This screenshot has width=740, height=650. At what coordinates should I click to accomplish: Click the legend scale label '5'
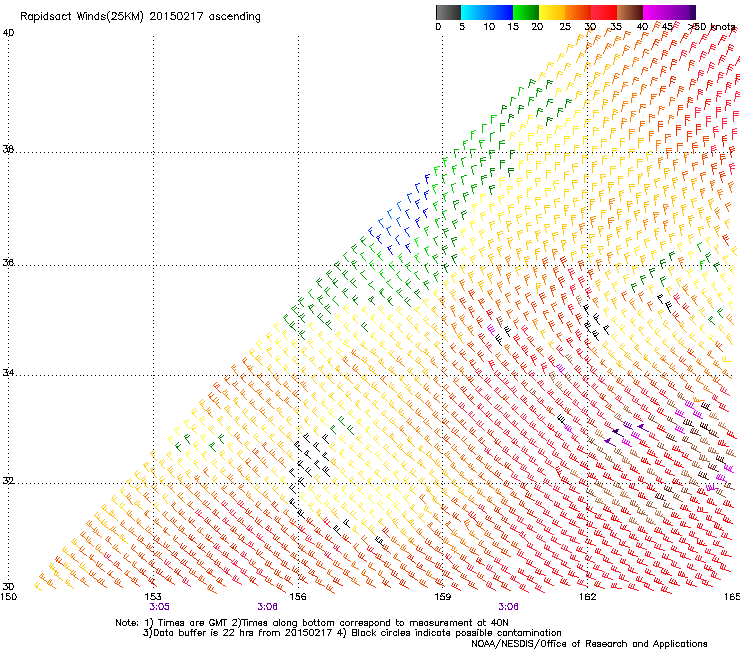click(462, 27)
